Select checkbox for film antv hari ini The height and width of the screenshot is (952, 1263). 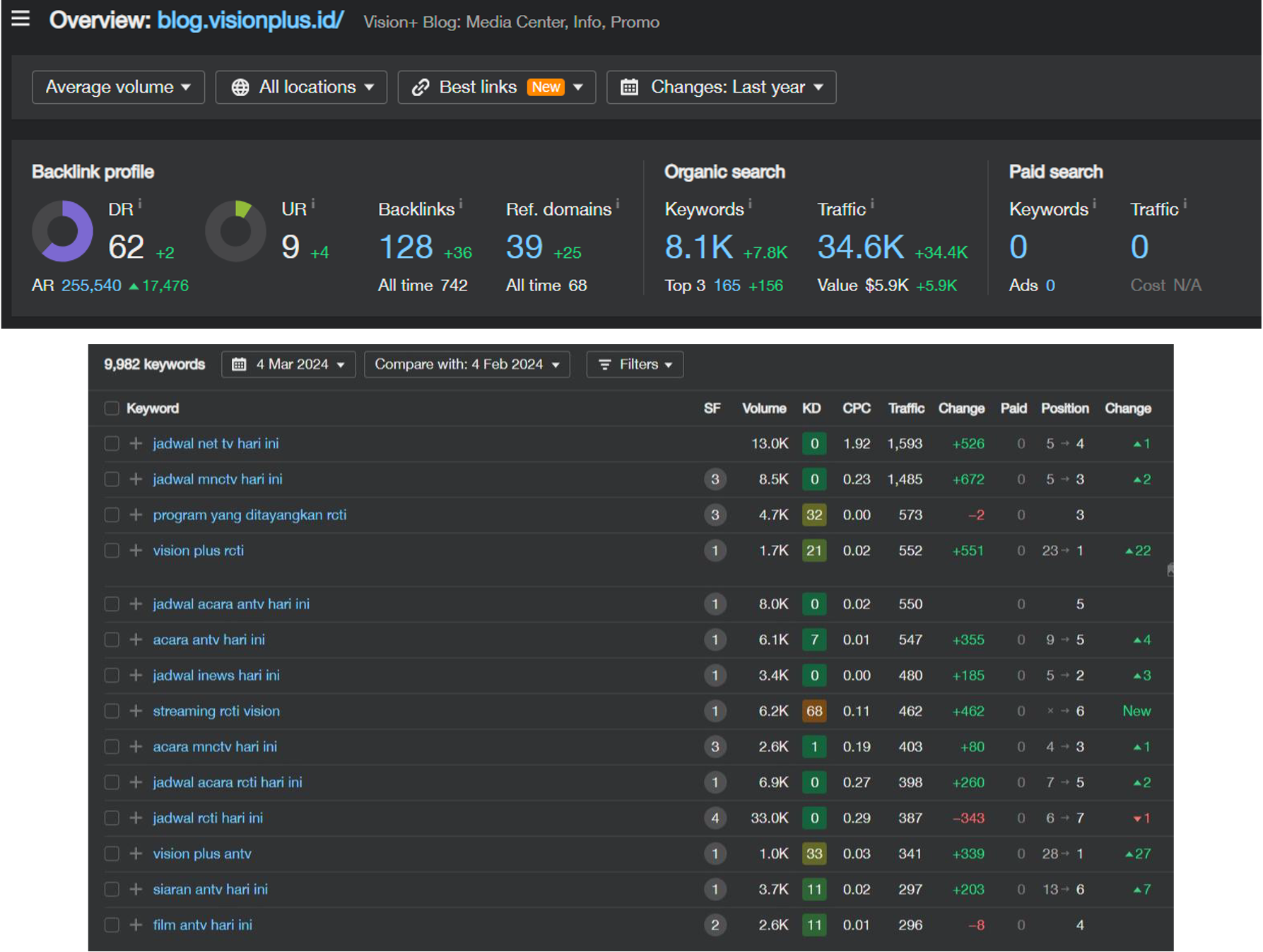coord(112,924)
